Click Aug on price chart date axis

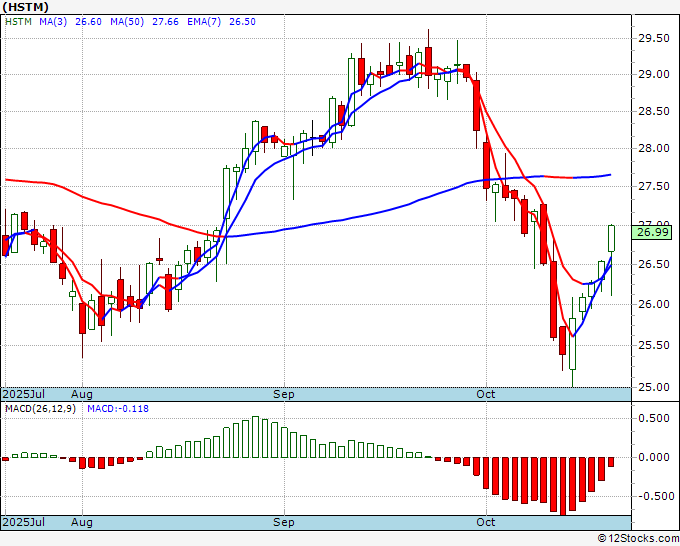82,394
